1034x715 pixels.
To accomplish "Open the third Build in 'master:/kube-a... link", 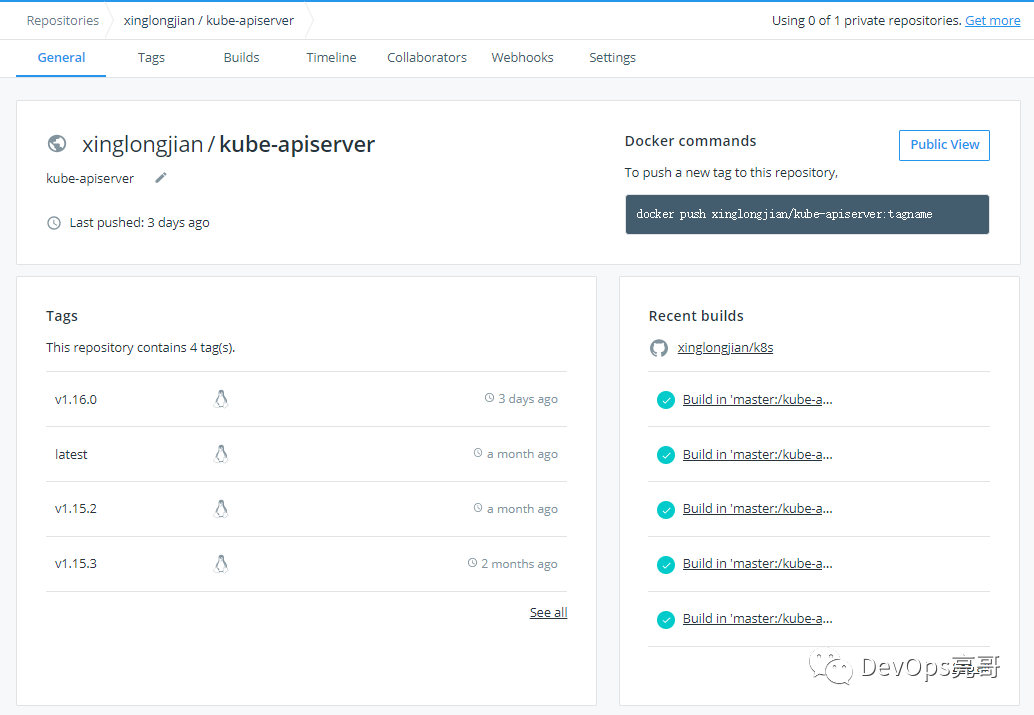I will coord(757,509).
